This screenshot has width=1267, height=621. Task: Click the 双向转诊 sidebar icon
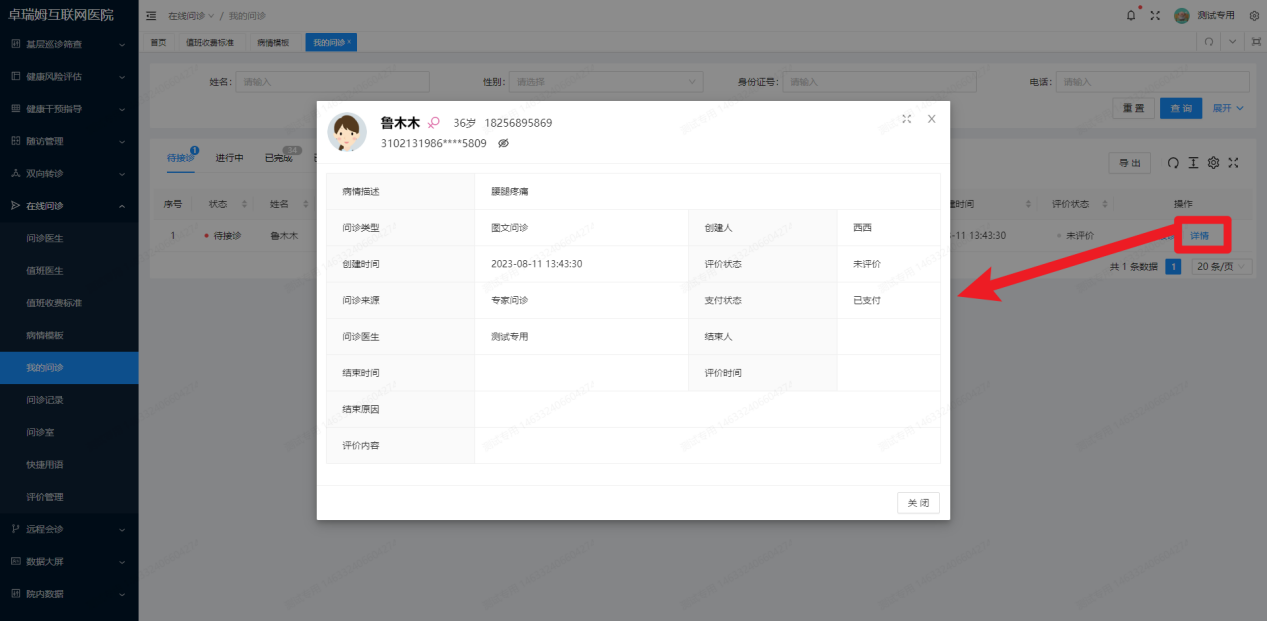click(x=15, y=173)
